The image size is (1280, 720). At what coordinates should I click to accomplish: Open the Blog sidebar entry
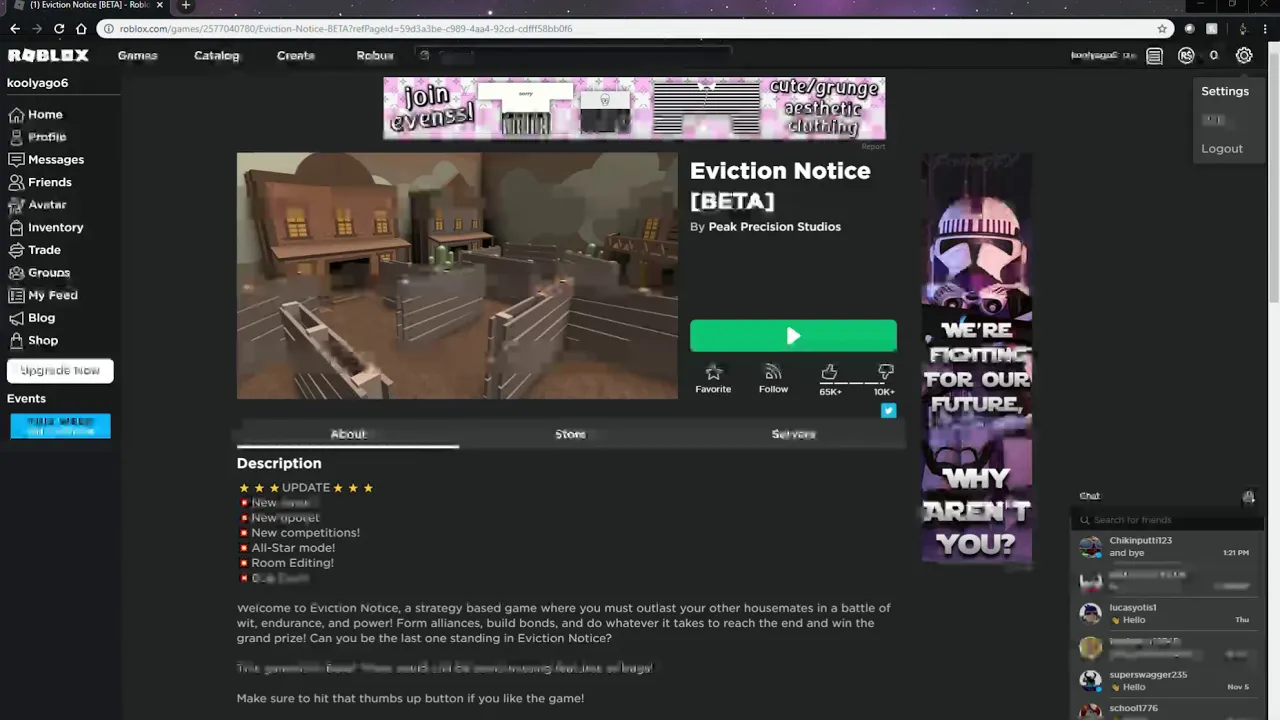tap(32, 318)
